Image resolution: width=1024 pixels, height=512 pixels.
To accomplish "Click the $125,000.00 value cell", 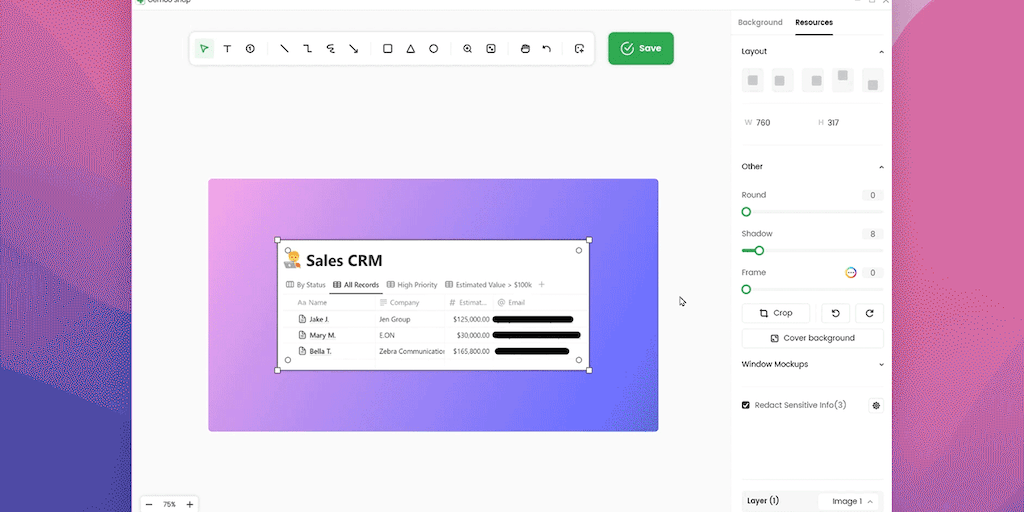I will pyautogui.click(x=471, y=319).
